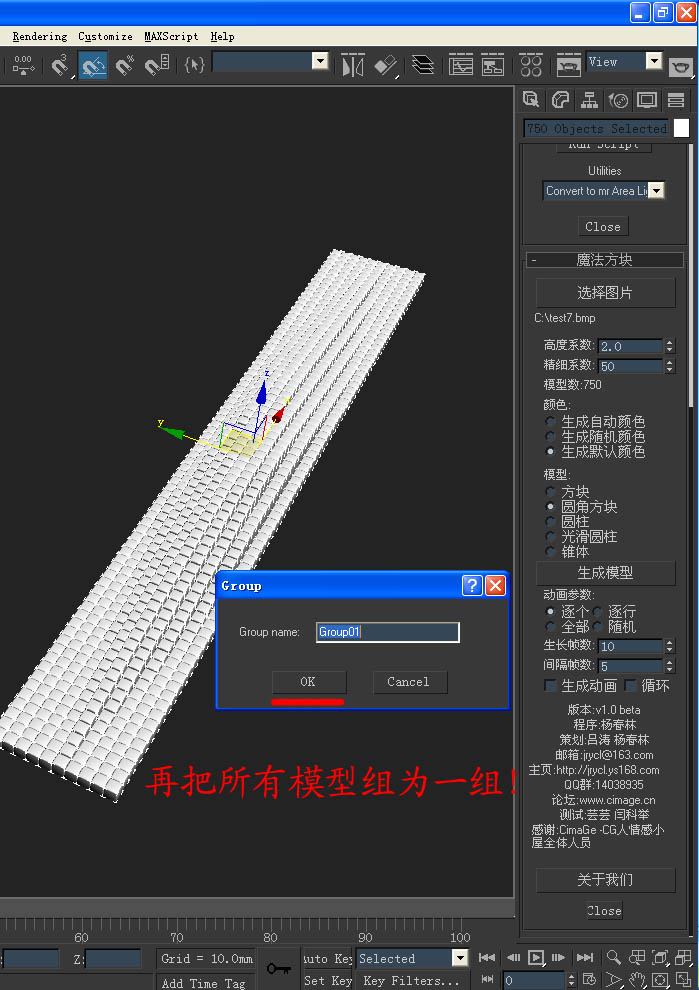
Task: Click the Align tool icon
Action: click(385, 65)
